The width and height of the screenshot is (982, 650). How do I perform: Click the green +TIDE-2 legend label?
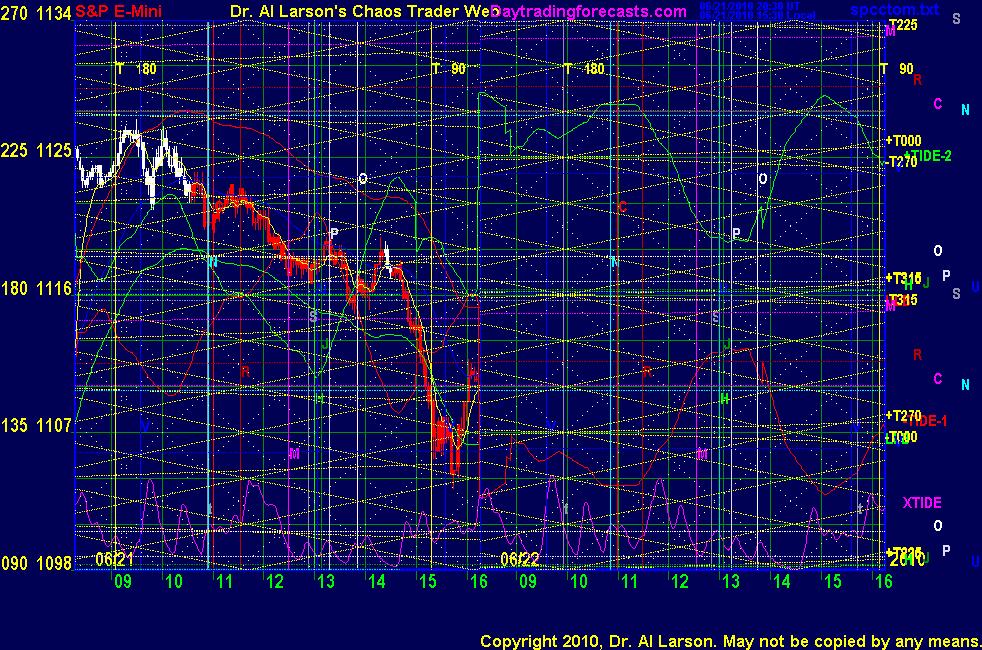pyautogui.click(x=928, y=156)
